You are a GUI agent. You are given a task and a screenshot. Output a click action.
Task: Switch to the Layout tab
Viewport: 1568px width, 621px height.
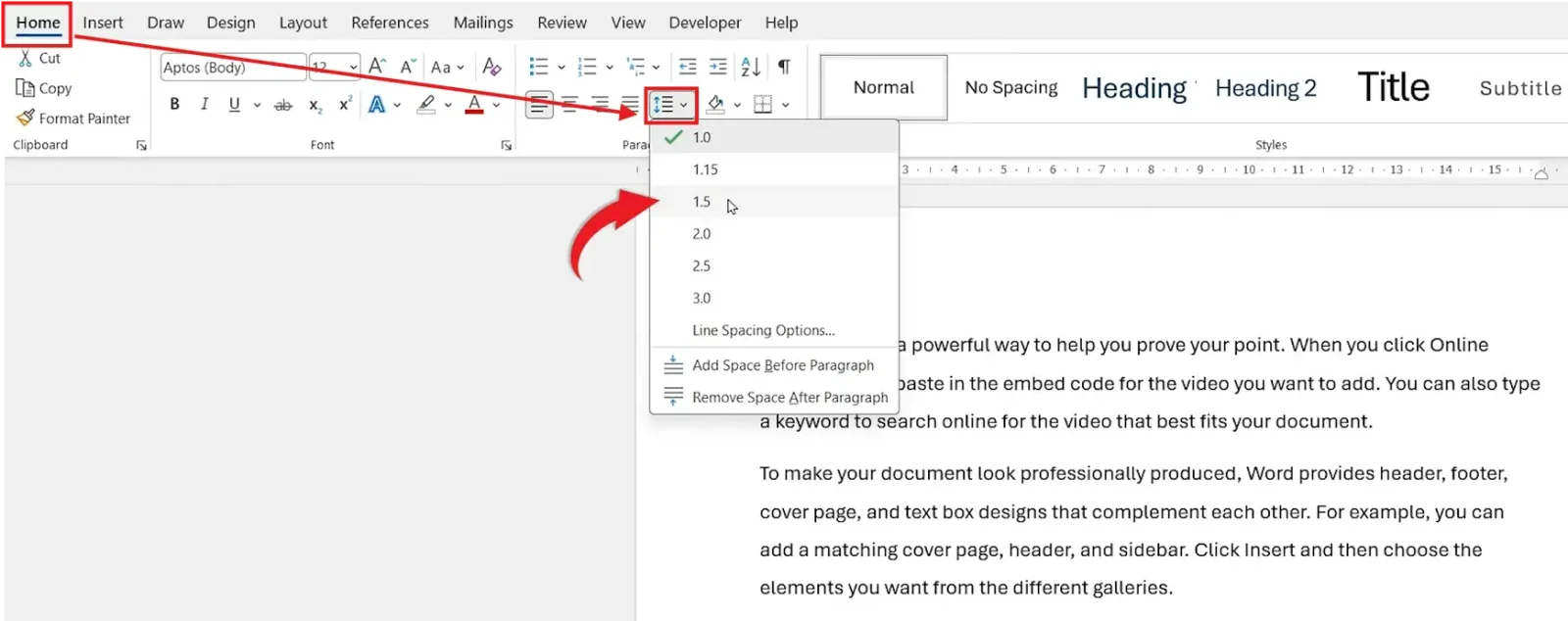click(303, 23)
